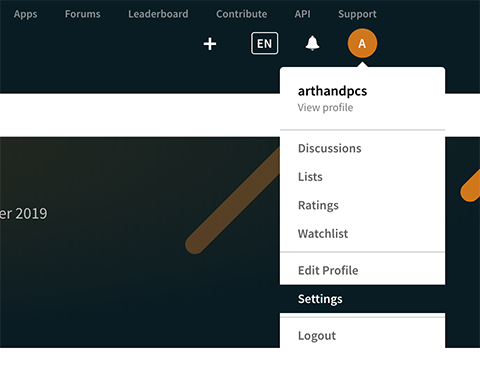Open the EN language selector
Viewport: 480px width, 370px height.
click(265, 43)
